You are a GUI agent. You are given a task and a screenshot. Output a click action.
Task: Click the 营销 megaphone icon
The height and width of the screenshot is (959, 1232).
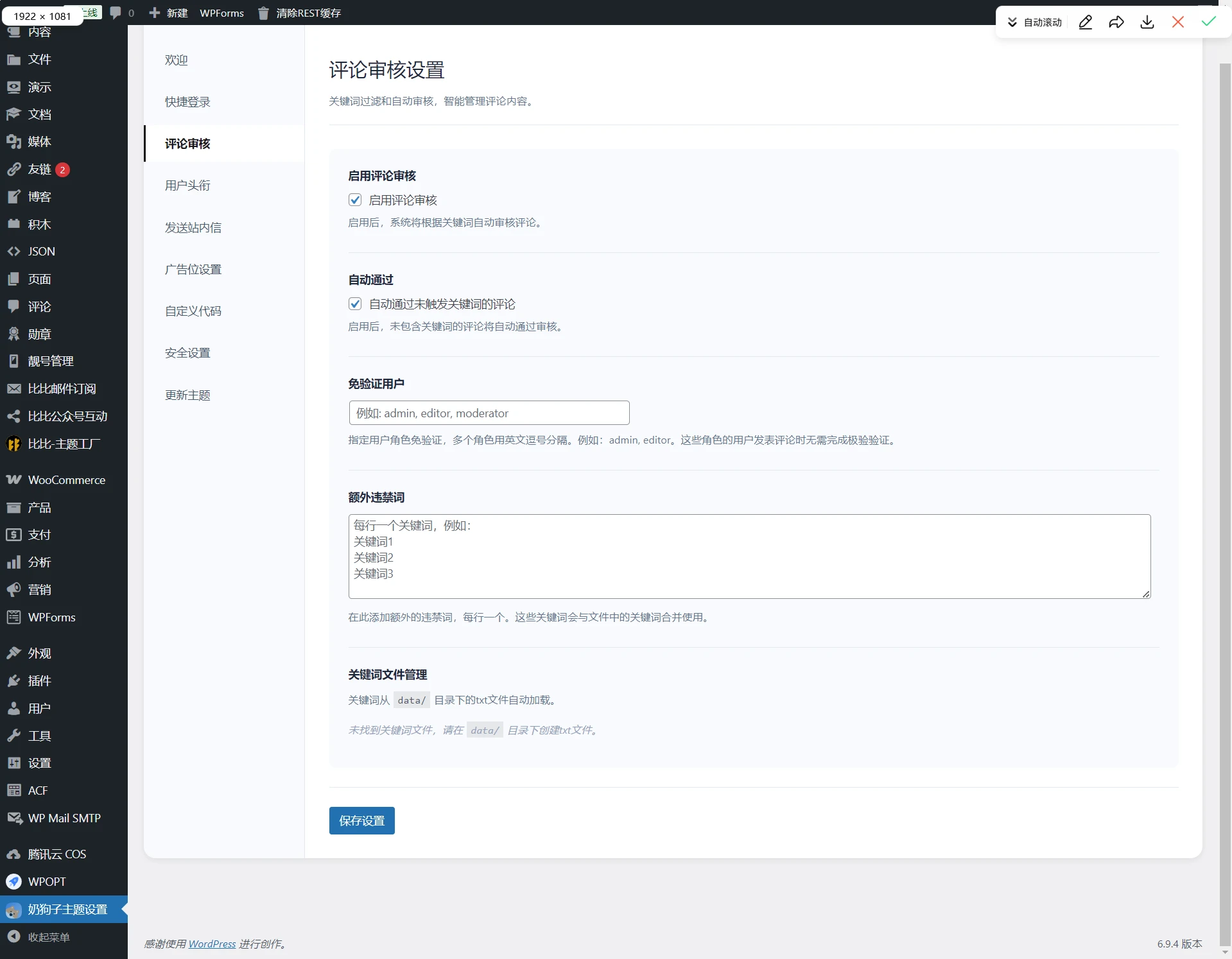[13, 590]
